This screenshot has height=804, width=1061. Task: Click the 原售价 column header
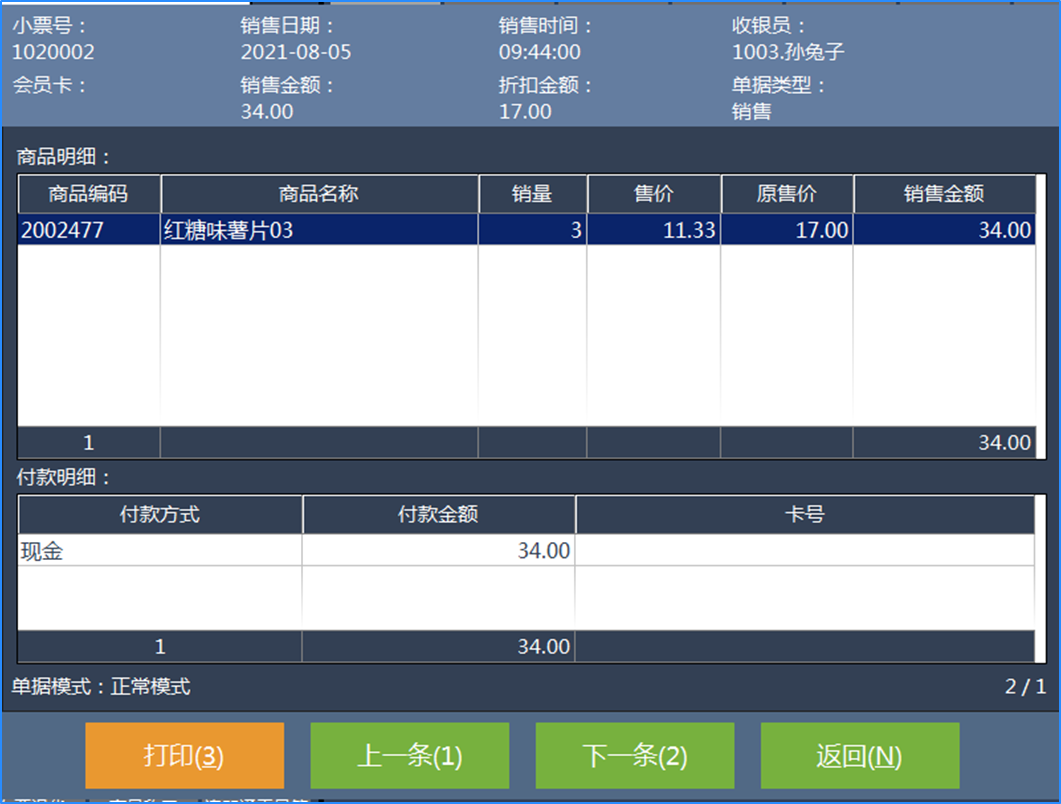(786, 194)
